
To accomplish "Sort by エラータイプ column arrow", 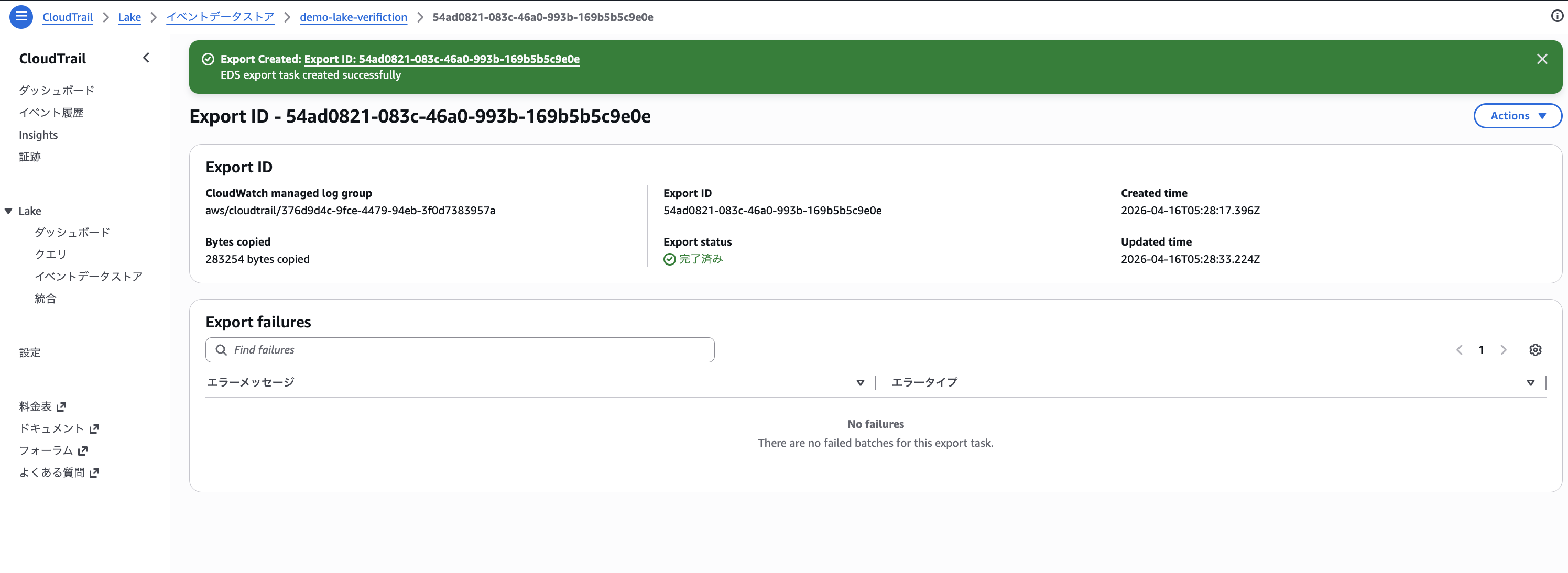I will tap(1530, 382).
